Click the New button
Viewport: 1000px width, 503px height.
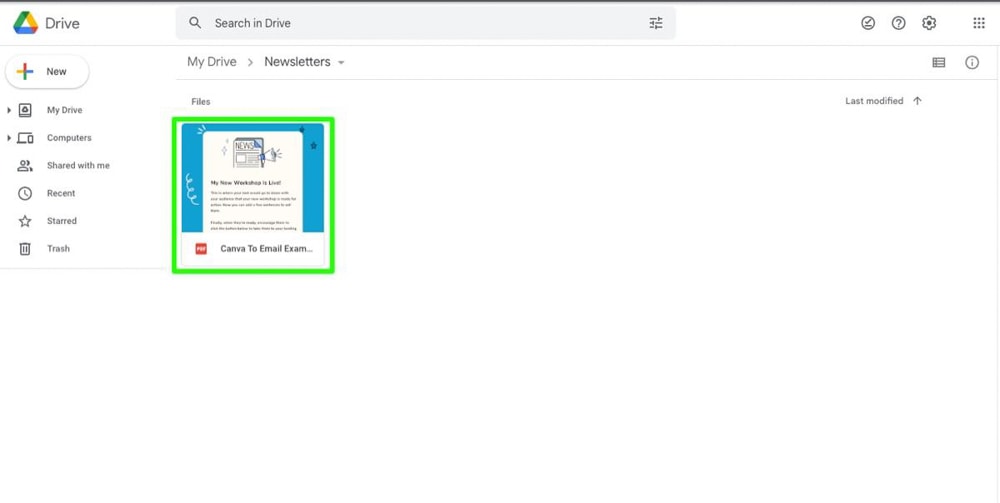click(47, 71)
